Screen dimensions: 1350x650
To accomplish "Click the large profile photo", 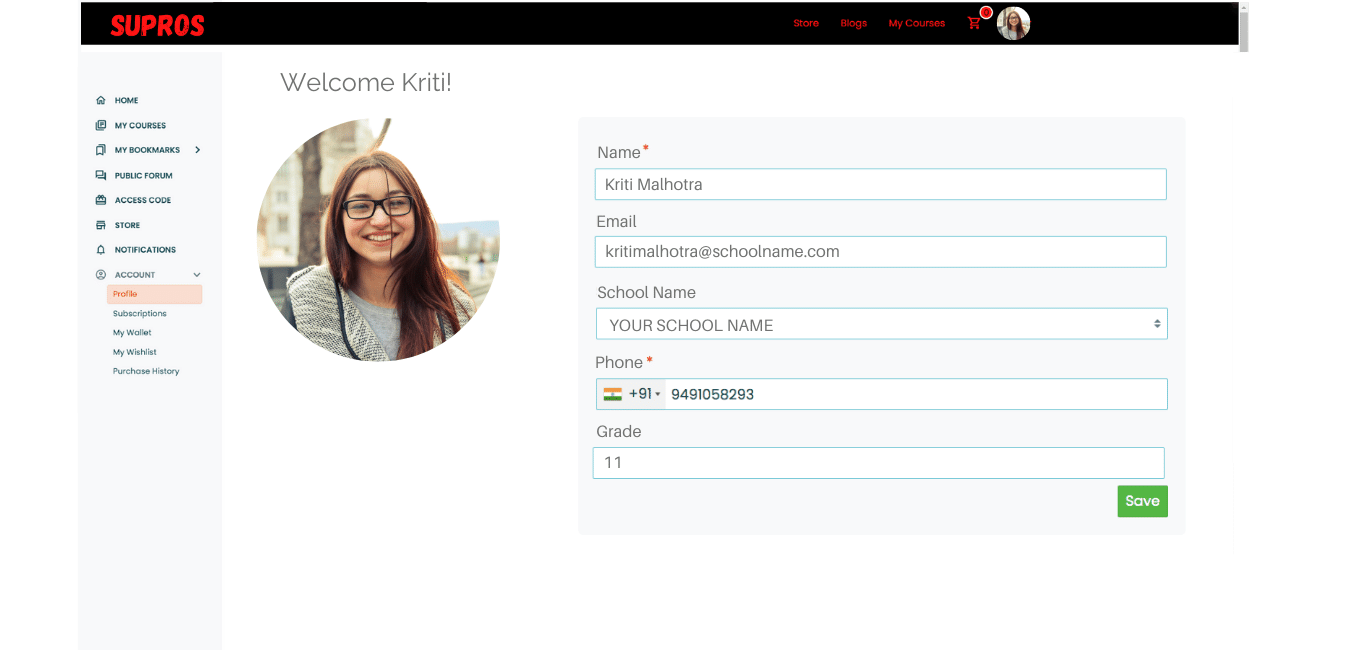I will [x=377, y=240].
